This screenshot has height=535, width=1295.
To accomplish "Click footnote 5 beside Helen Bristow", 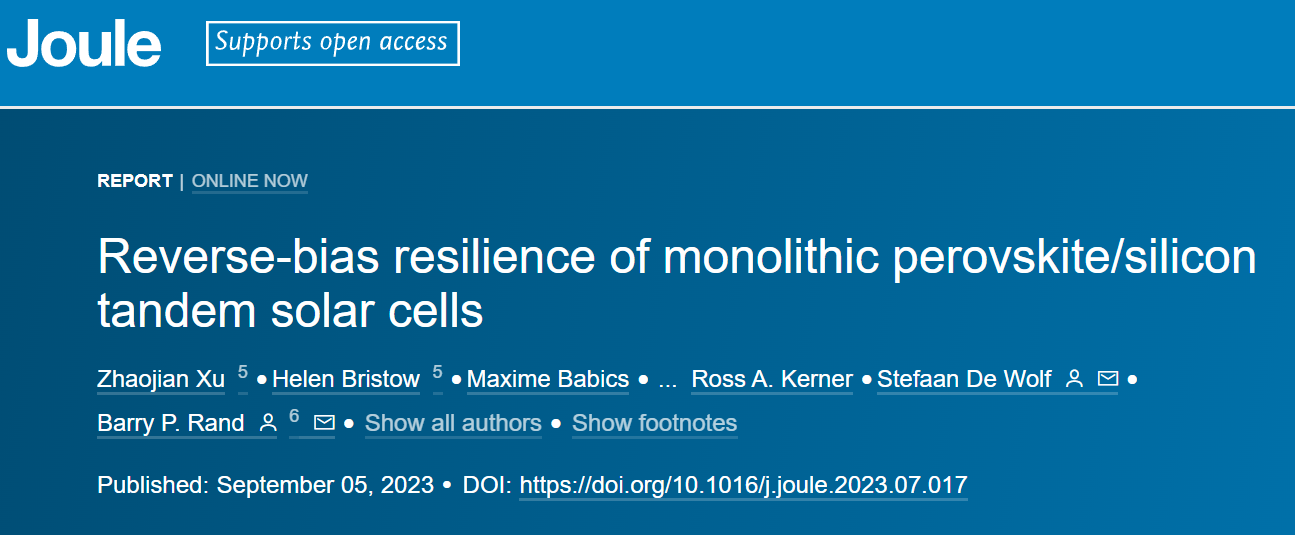I will pyautogui.click(x=437, y=373).
